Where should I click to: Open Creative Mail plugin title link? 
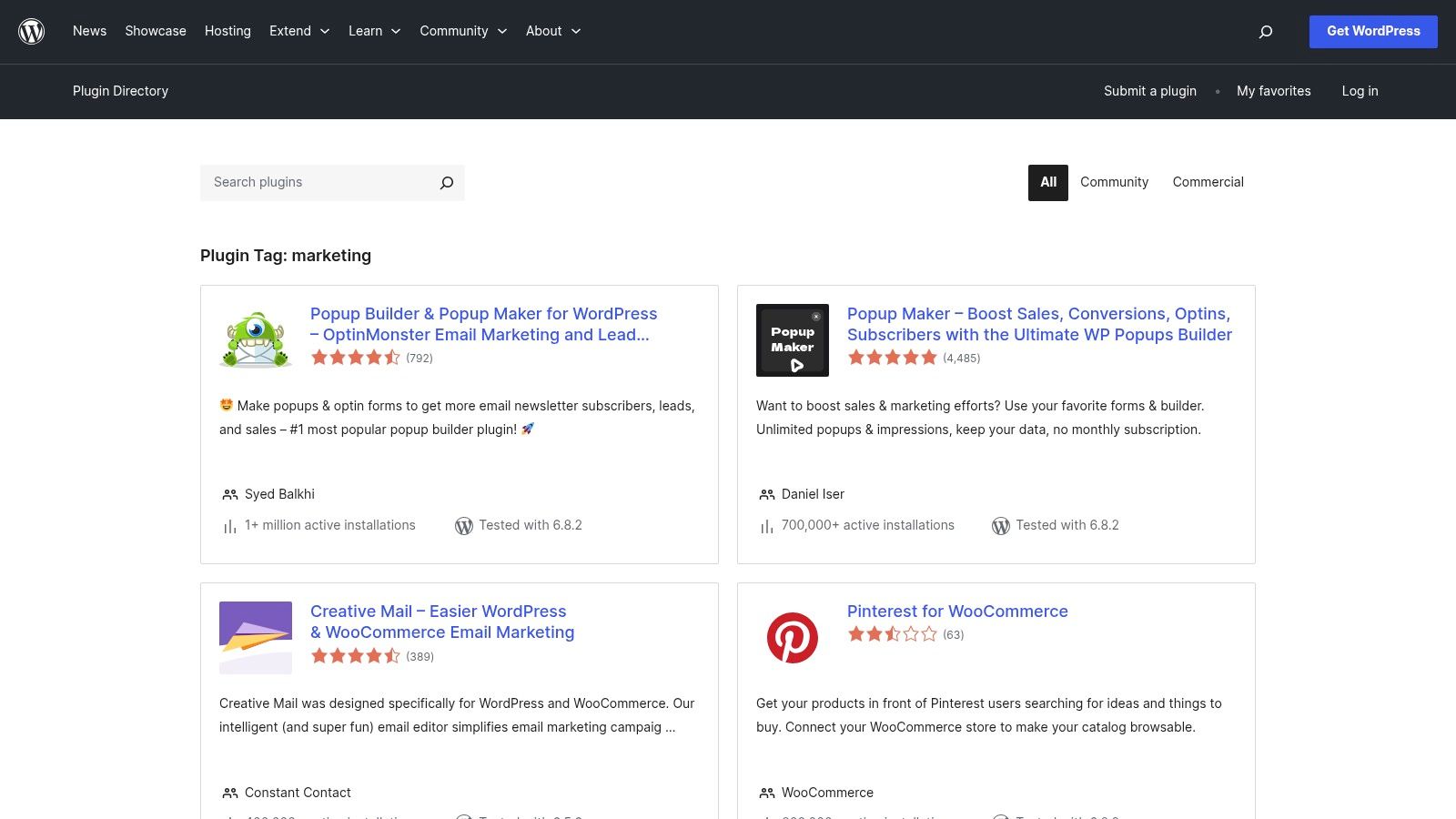click(442, 622)
